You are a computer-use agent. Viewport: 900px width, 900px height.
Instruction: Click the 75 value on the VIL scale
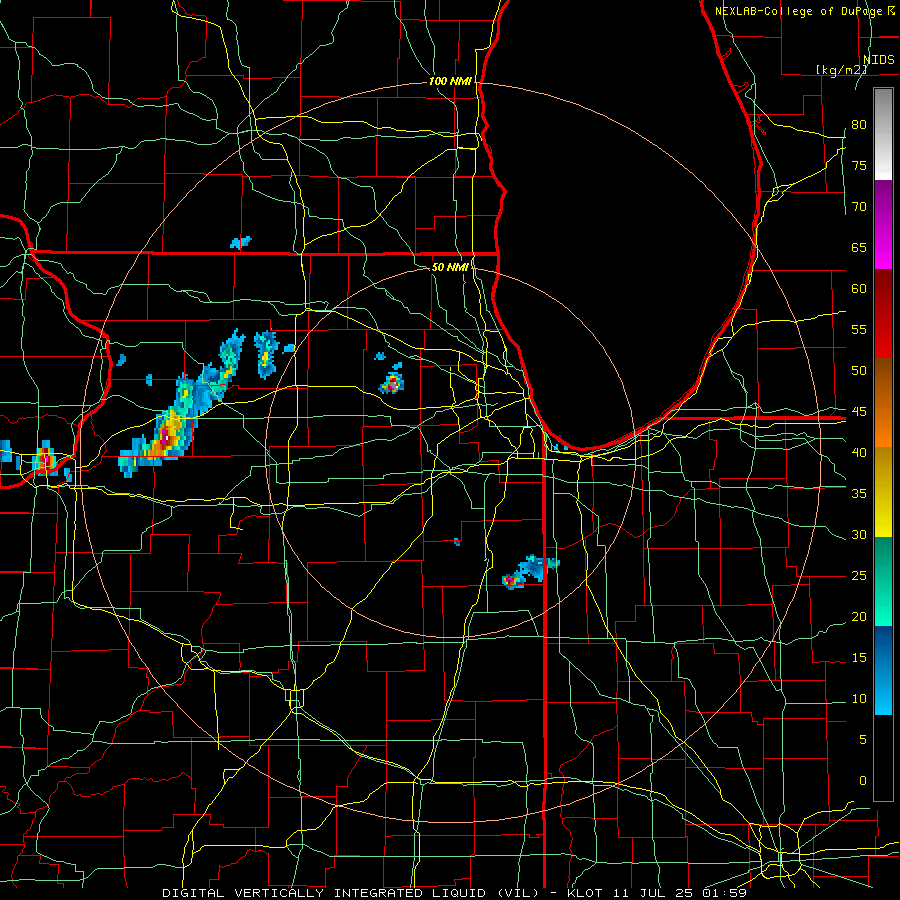click(x=859, y=166)
